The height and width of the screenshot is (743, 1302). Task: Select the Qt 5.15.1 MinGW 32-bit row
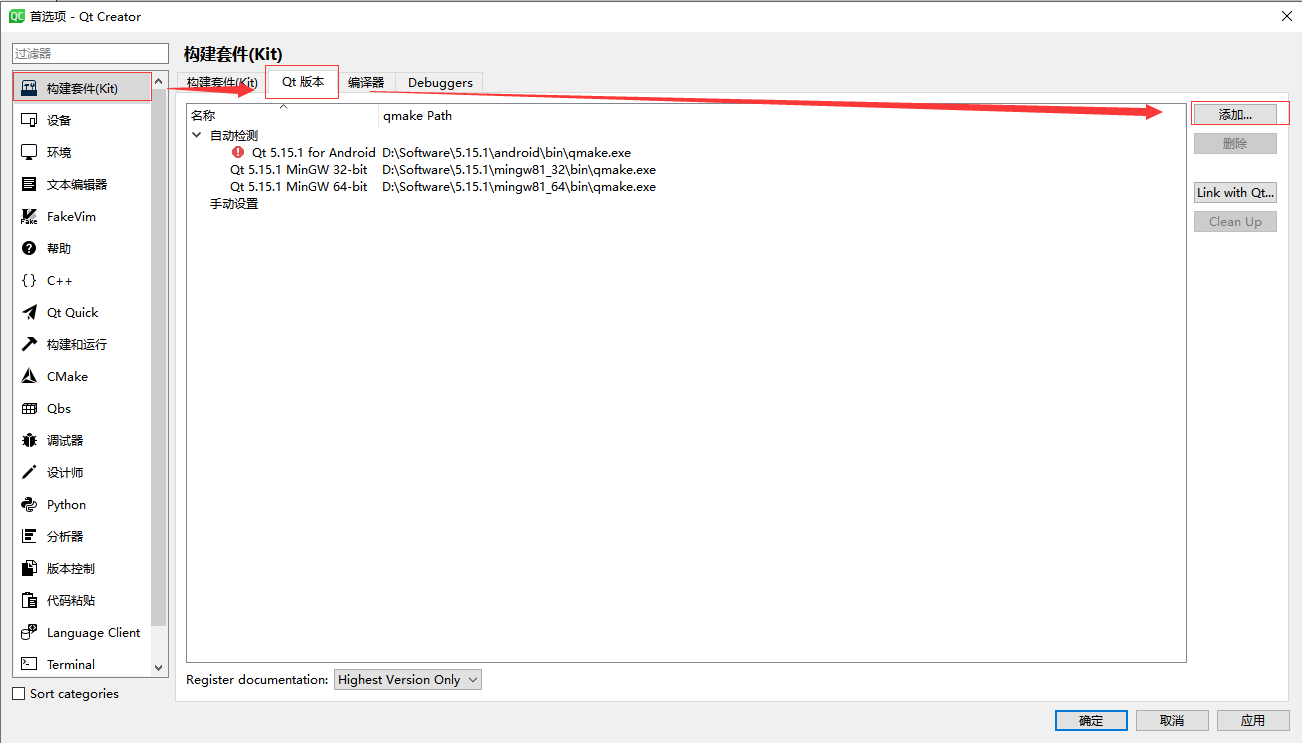(298, 170)
